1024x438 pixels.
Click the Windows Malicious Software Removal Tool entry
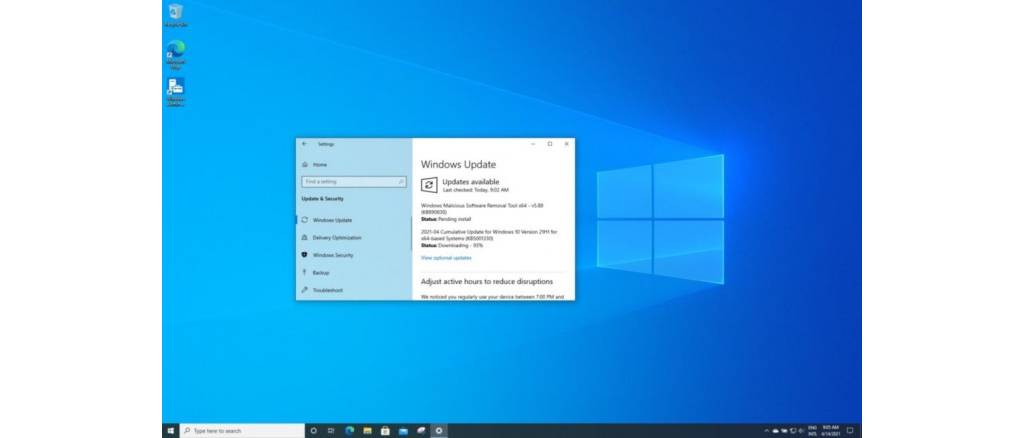(482, 208)
